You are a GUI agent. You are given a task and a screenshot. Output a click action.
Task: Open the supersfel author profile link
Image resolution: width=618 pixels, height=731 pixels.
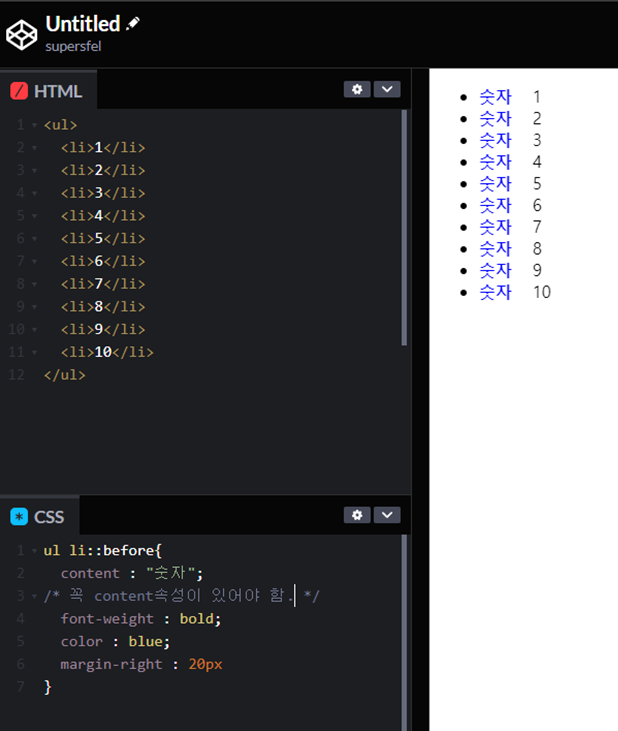pyautogui.click(x=73, y=46)
